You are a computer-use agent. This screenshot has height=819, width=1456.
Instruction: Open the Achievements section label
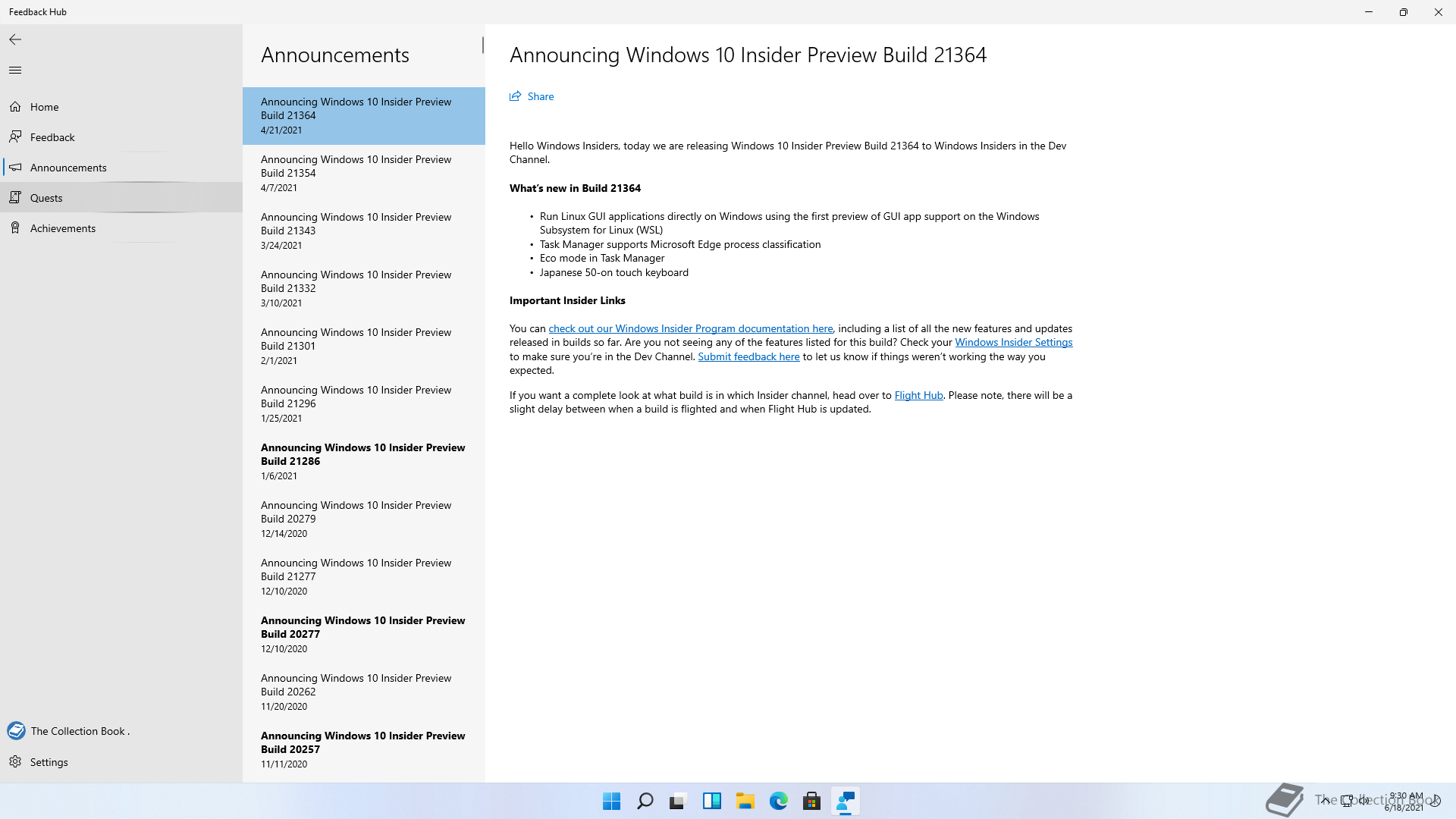(63, 228)
